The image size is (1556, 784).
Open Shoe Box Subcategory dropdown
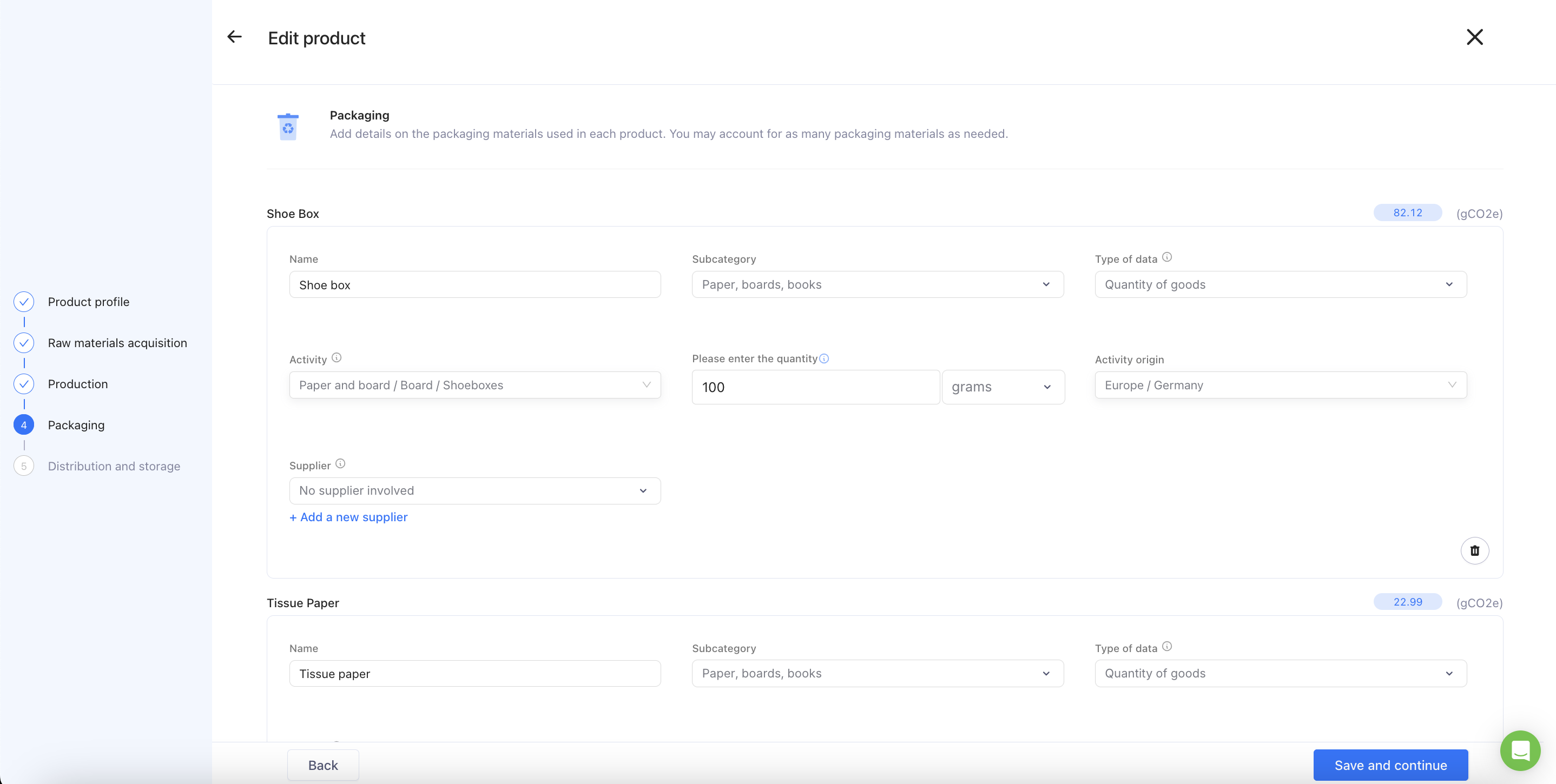tap(877, 284)
